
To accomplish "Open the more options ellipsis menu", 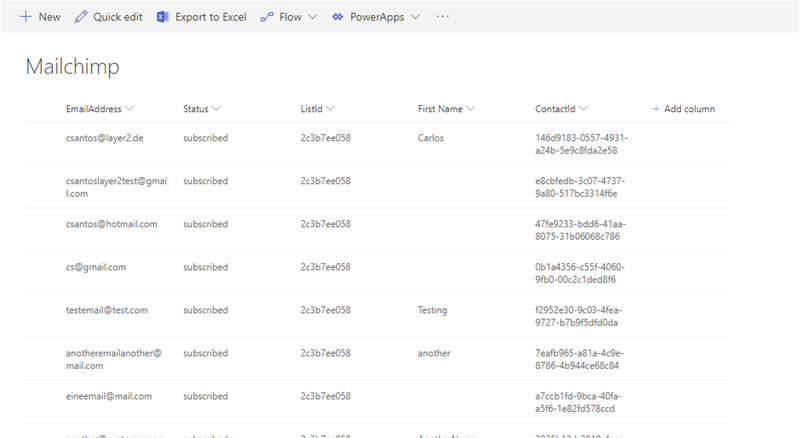I will click(443, 17).
